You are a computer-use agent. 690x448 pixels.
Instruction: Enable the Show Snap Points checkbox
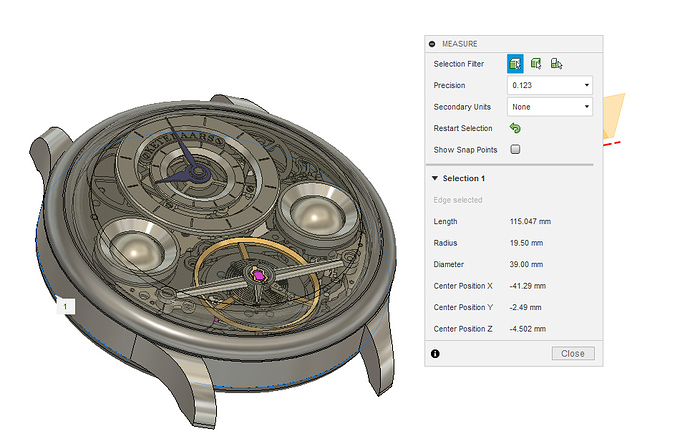click(x=516, y=149)
